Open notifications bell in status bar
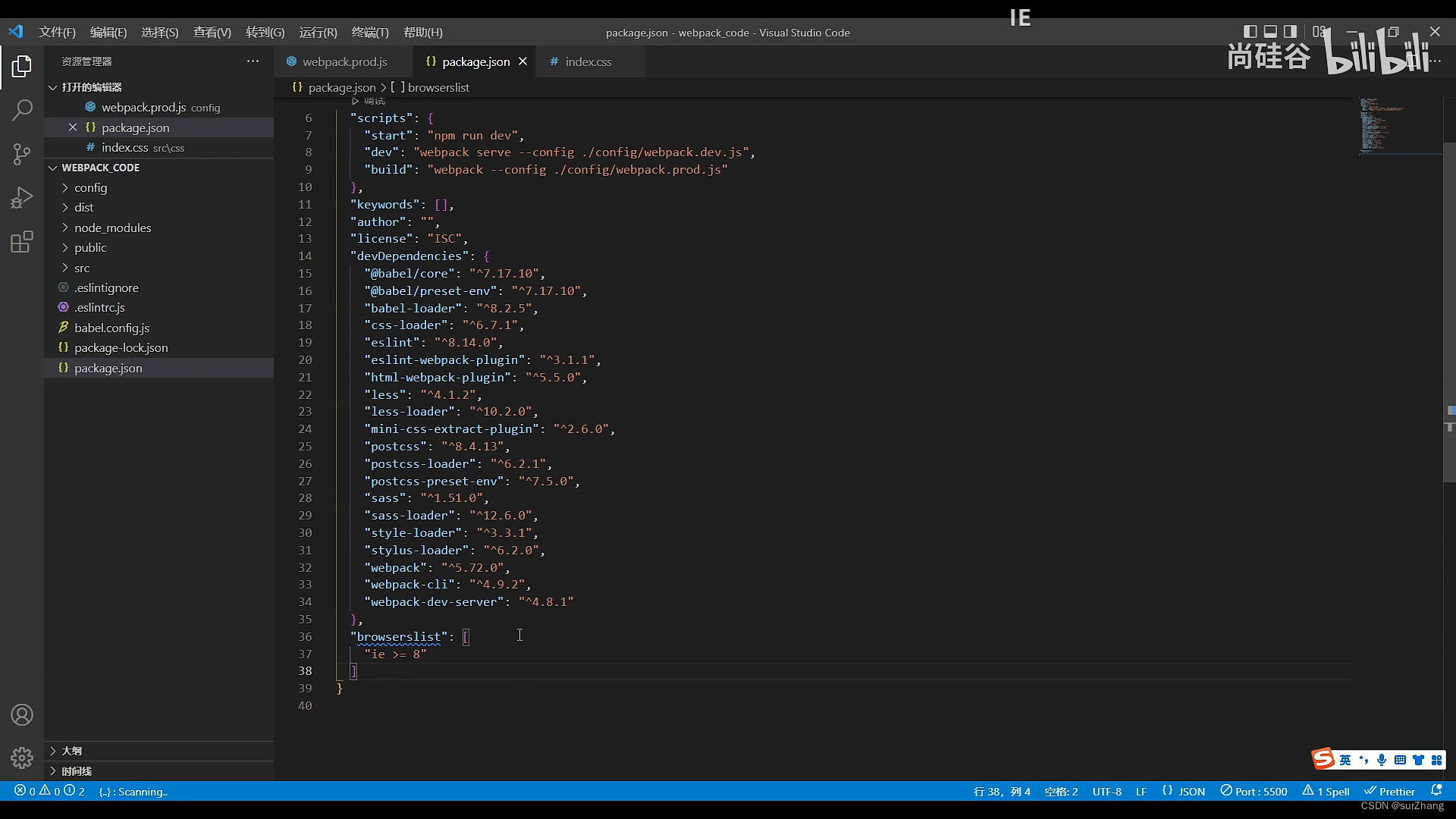The image size is (1456, 819). click(x=1436, y=791)
